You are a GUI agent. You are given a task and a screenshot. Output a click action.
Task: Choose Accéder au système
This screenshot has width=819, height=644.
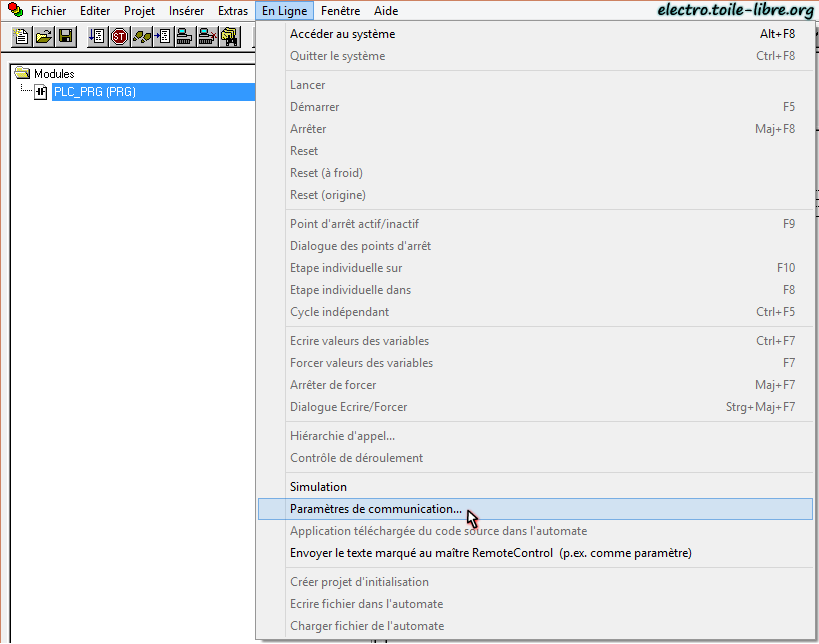(x=535, y=34)
